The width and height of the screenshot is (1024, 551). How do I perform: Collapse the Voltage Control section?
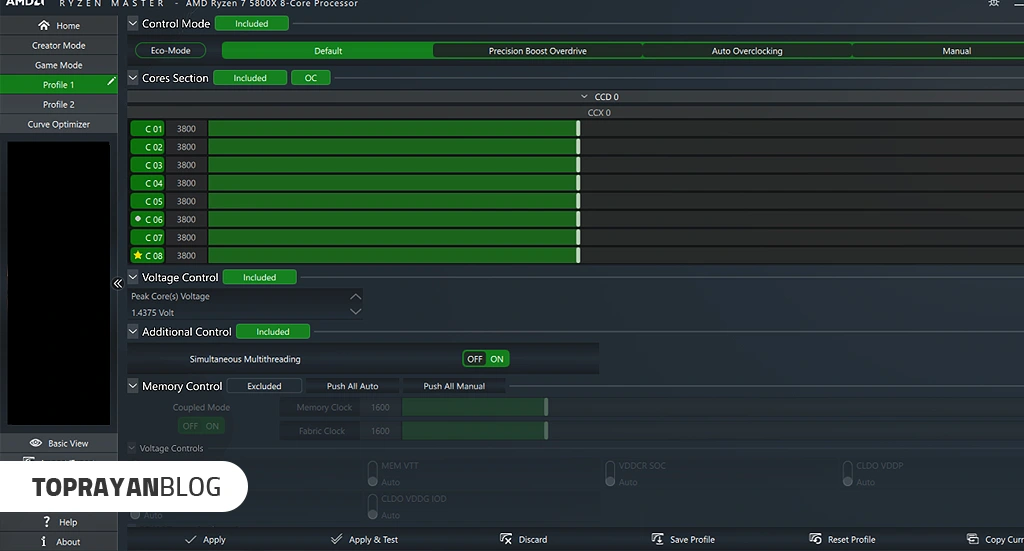tap(133, 277)
